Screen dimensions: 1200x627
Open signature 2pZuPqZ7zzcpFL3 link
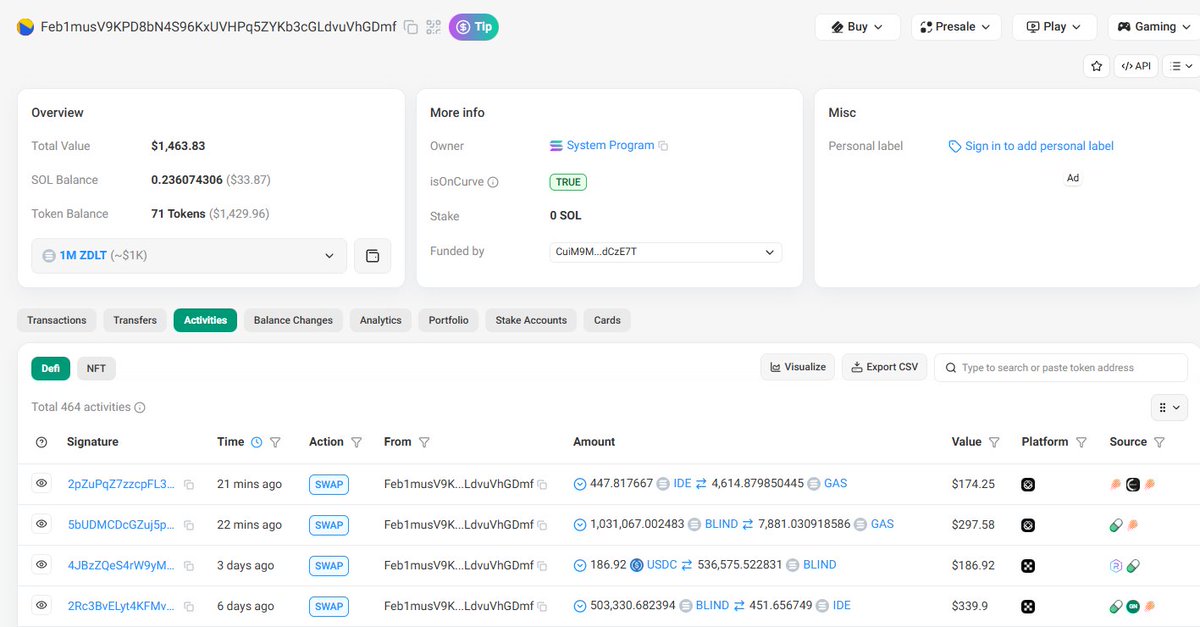[x=121, y=484]
